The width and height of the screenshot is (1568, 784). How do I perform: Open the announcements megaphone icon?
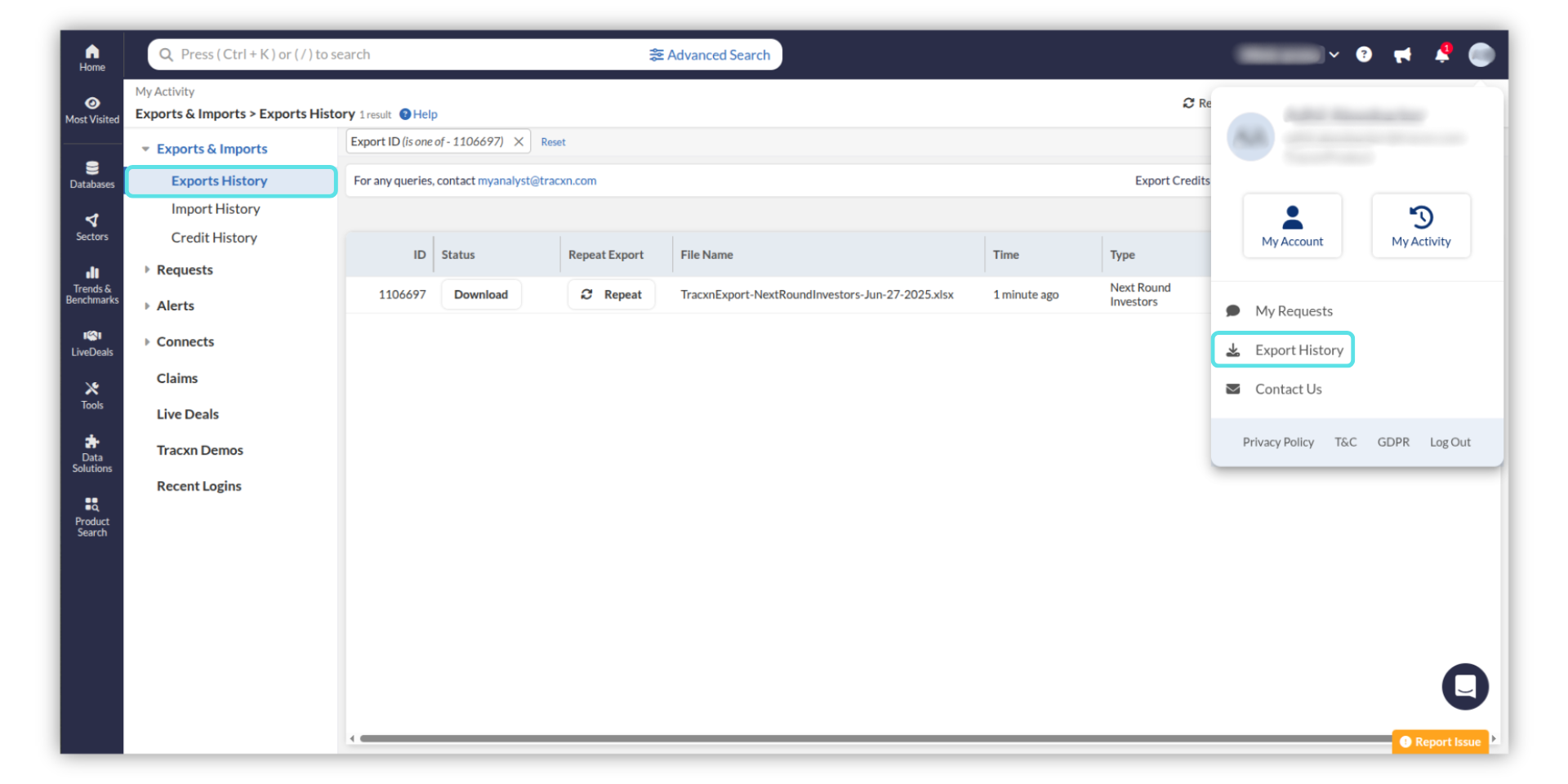pos(1402,55)
